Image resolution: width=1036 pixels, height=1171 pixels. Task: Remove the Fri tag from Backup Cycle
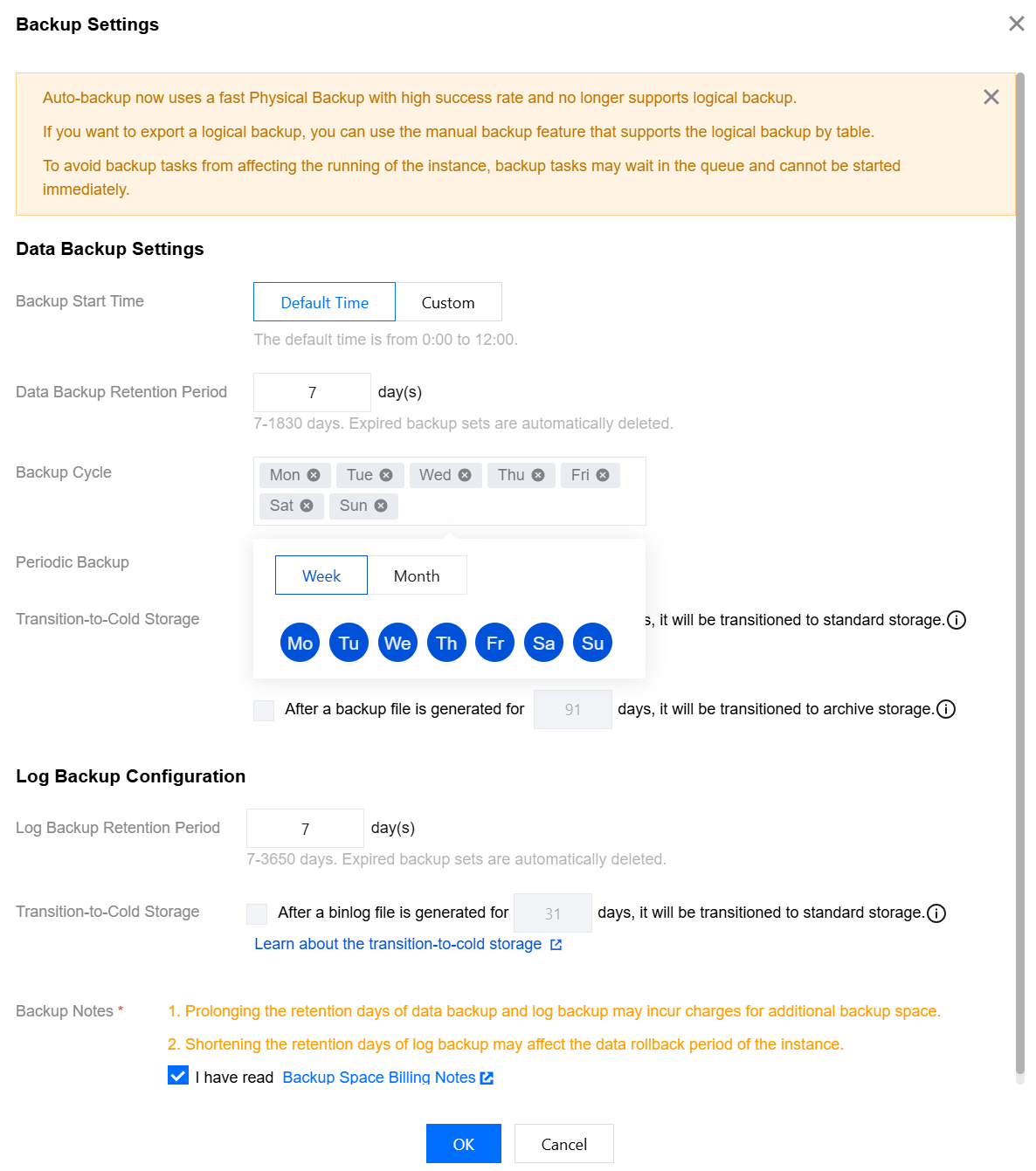(603, 475)
